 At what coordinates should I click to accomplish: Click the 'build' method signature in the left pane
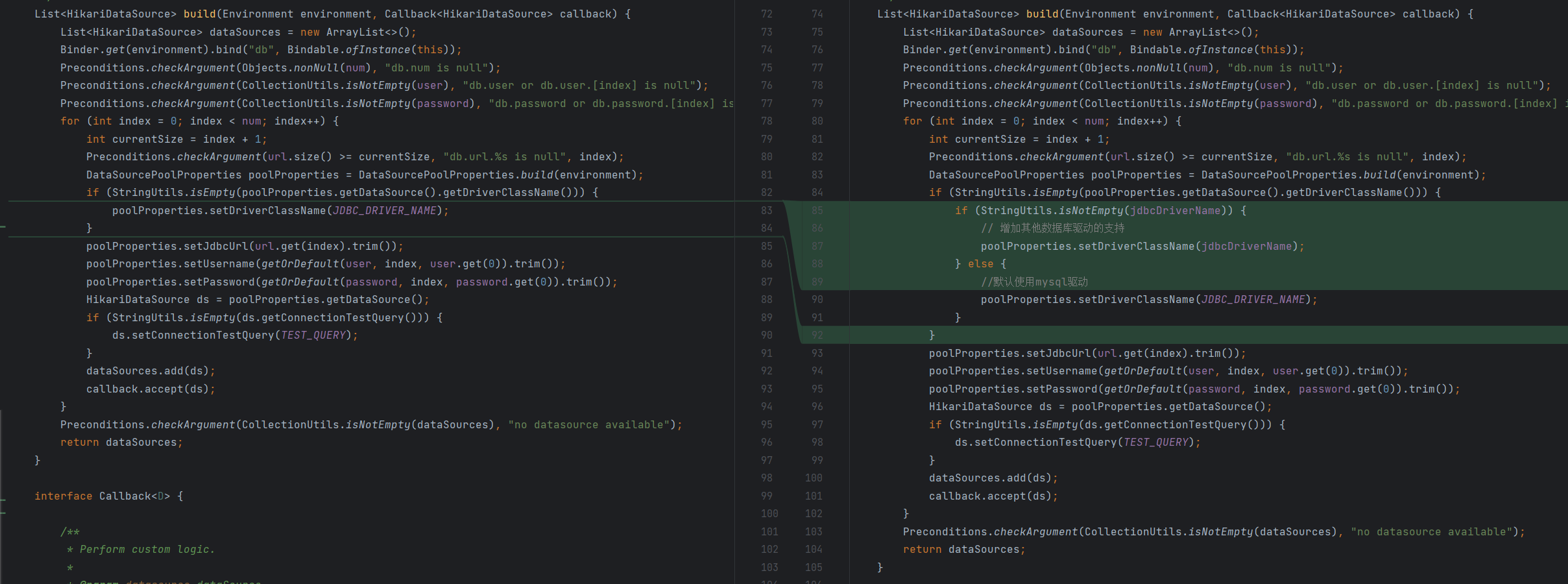pos(332,14)
